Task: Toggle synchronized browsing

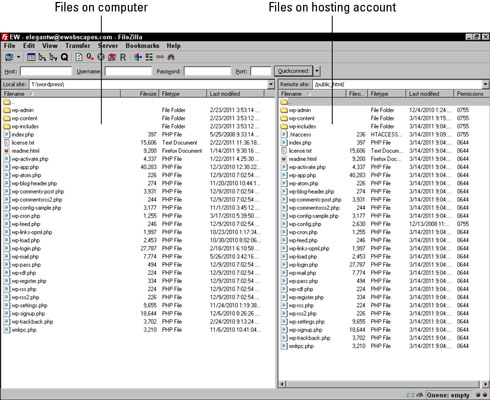Action: click(x=160, y=57)
